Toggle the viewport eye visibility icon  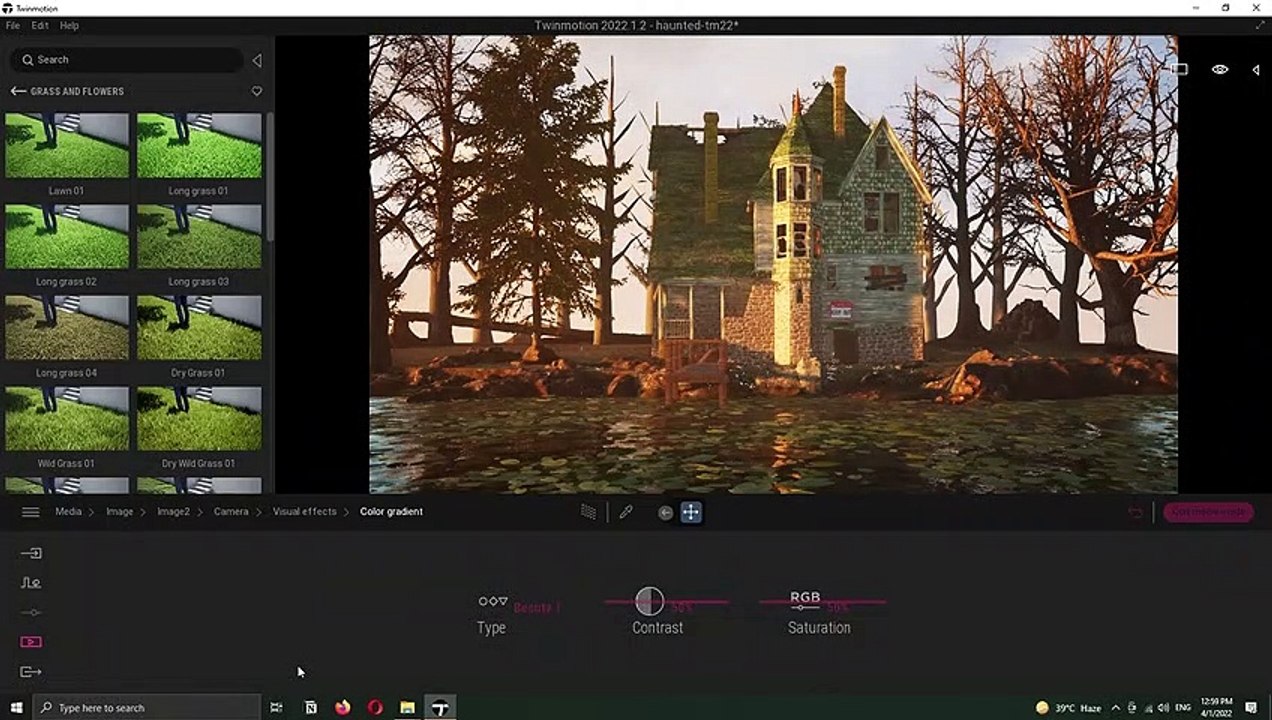pyautogui.click(x=1220, y=69)
